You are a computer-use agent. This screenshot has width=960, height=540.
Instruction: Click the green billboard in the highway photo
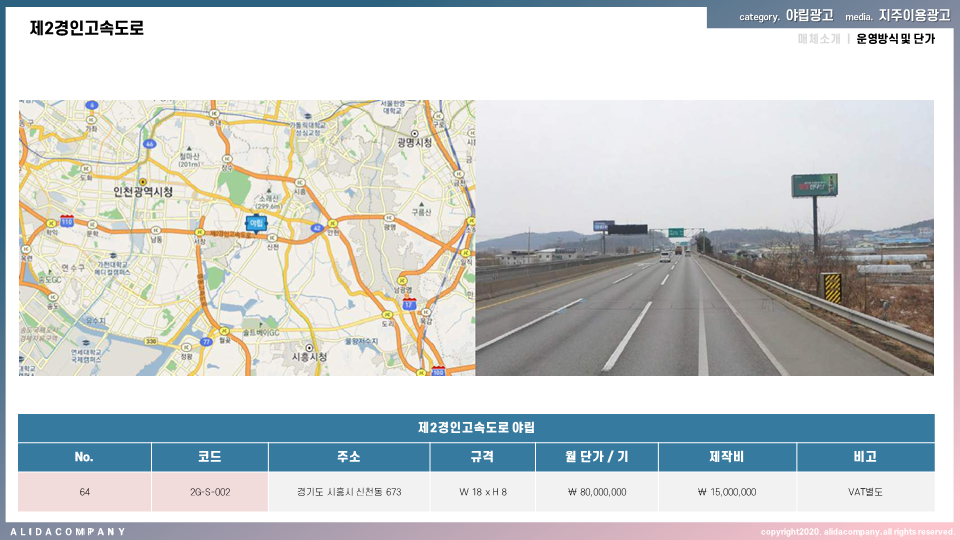tap(814, 185)
